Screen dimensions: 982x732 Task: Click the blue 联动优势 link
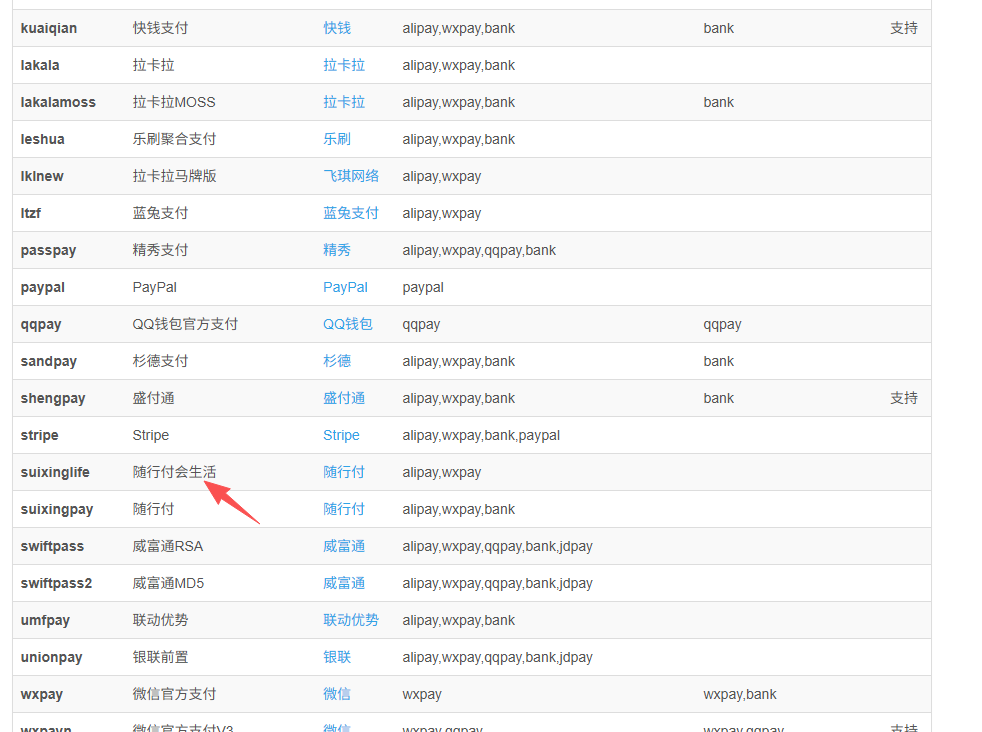(351, 620)
